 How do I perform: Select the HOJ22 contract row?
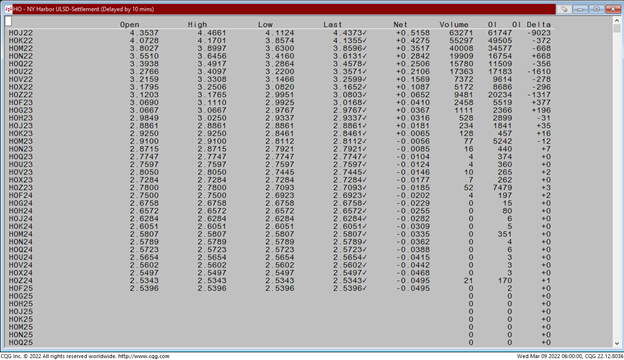[x=280, y=33]
